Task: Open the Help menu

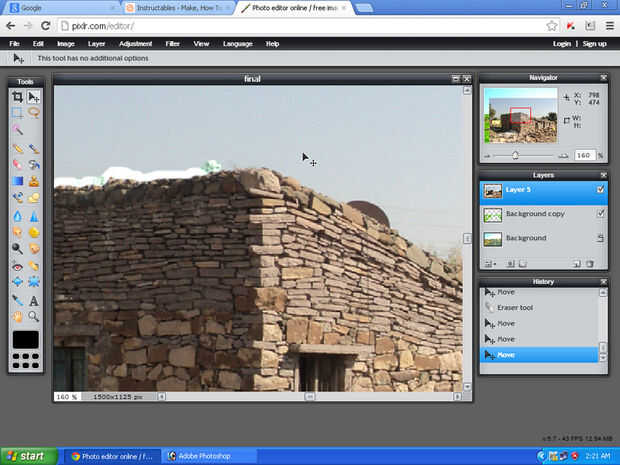Action: pos(272,43)
